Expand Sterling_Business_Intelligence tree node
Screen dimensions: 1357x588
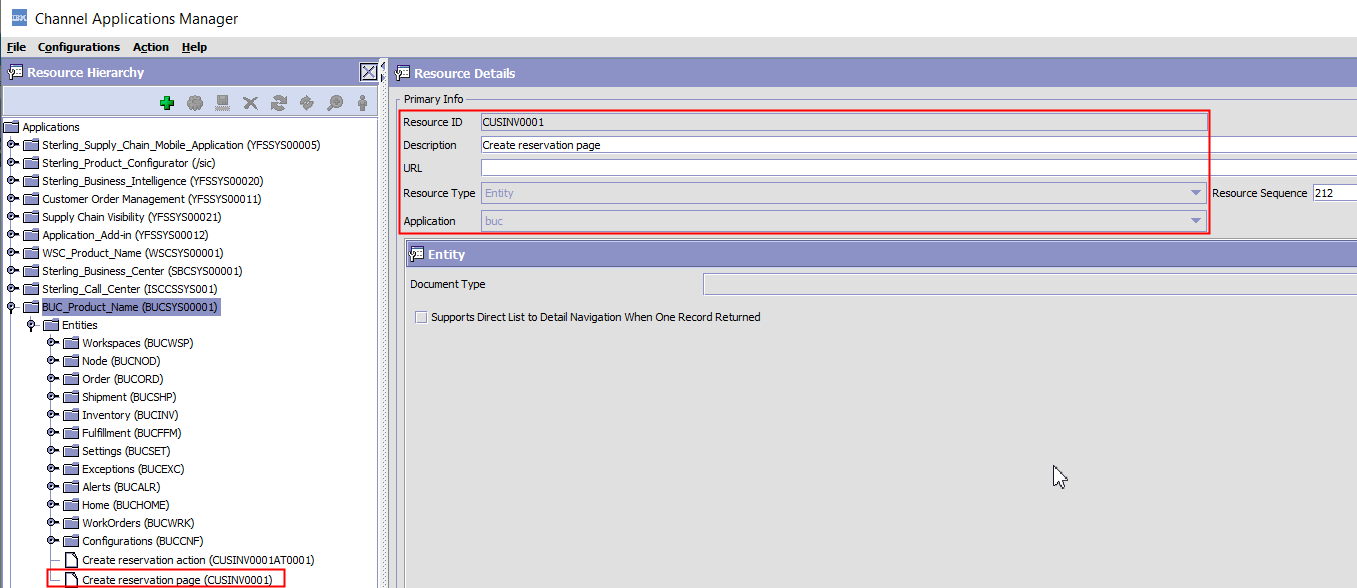click(12, 181)
